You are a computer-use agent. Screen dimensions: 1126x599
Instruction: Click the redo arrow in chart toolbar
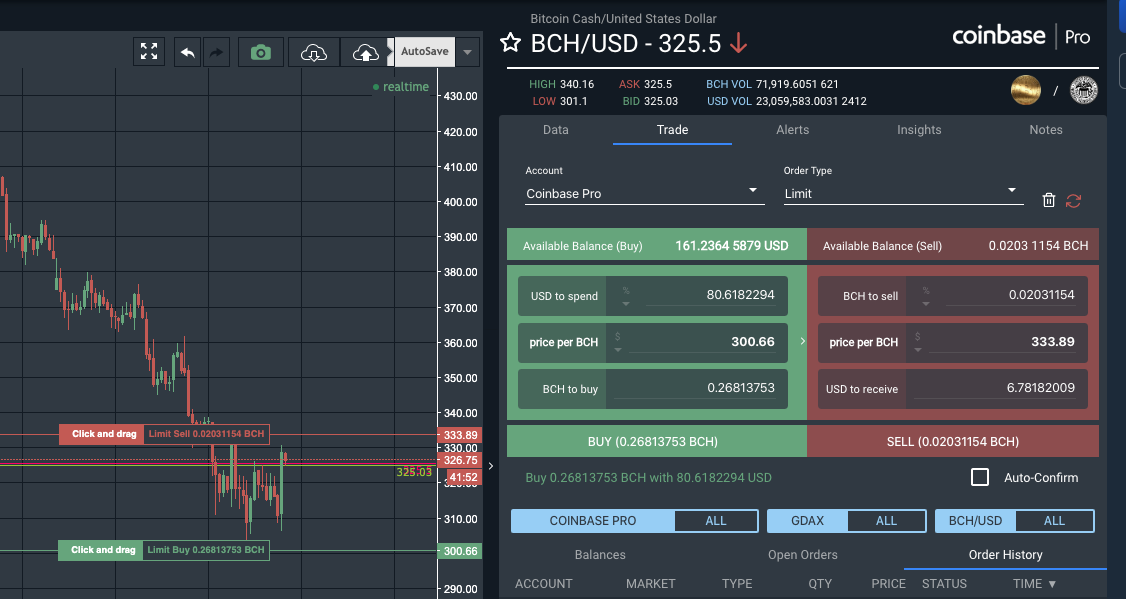[215, 52]
